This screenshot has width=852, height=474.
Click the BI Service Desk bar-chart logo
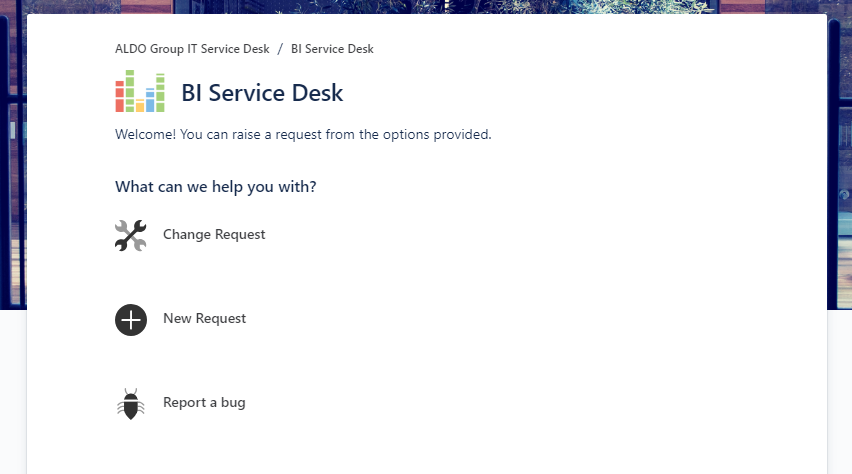(x=140, y=91)
